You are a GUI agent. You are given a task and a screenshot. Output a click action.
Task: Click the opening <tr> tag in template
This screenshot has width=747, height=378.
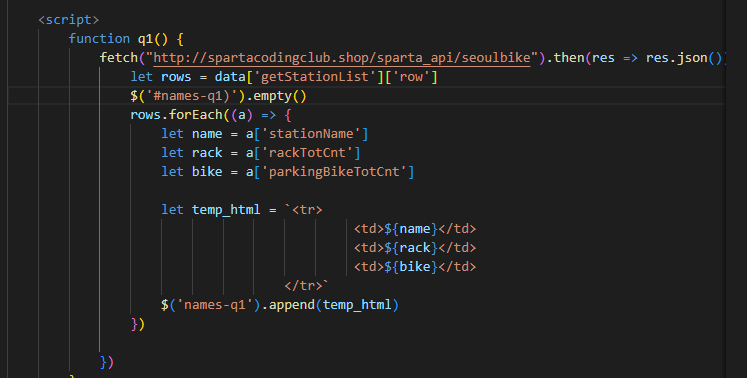pyautogui.click(x=307, y=210)
